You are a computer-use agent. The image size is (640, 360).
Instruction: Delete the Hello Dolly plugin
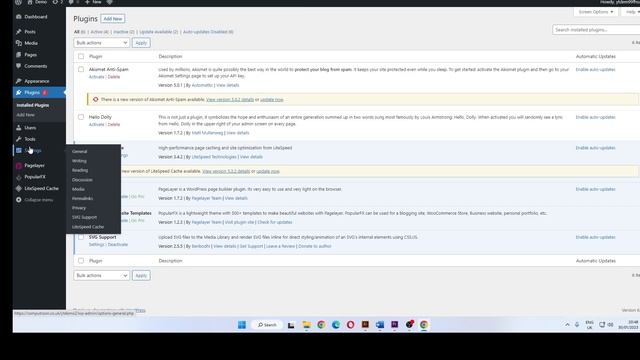point(114,124)
